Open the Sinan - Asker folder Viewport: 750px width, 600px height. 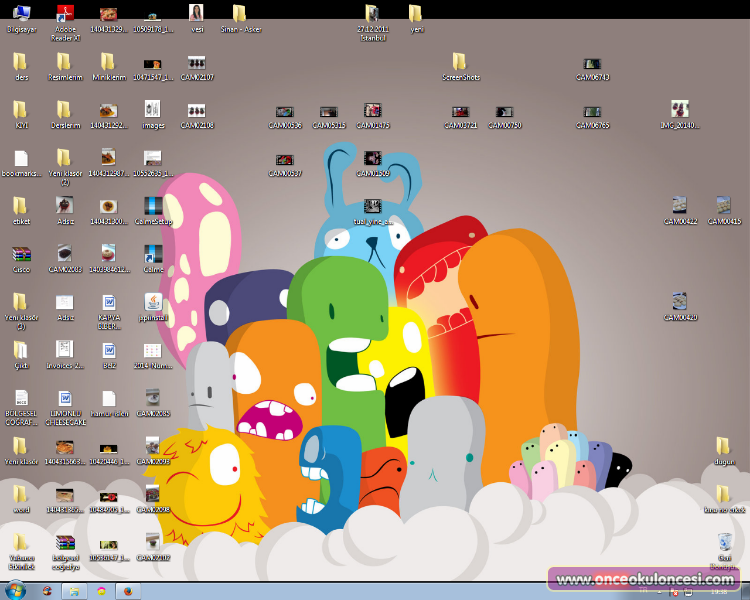pyautogui.click(x=239, y=14)
